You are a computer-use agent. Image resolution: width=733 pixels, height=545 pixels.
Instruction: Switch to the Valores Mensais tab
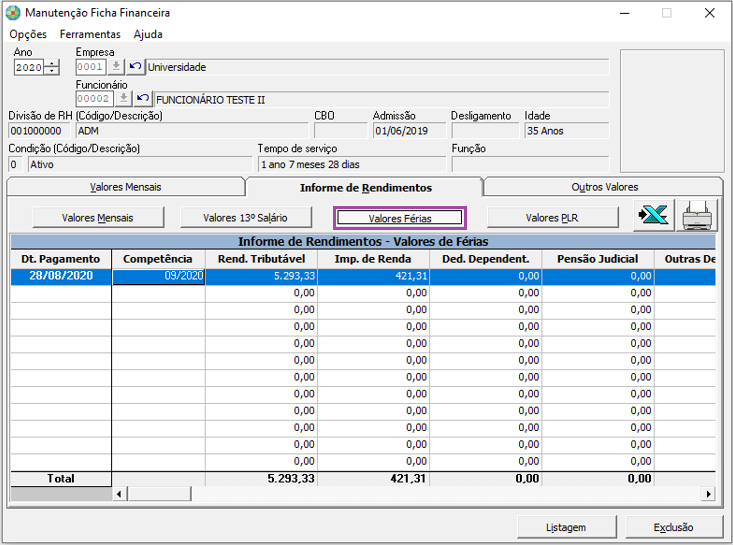[125, 187]
